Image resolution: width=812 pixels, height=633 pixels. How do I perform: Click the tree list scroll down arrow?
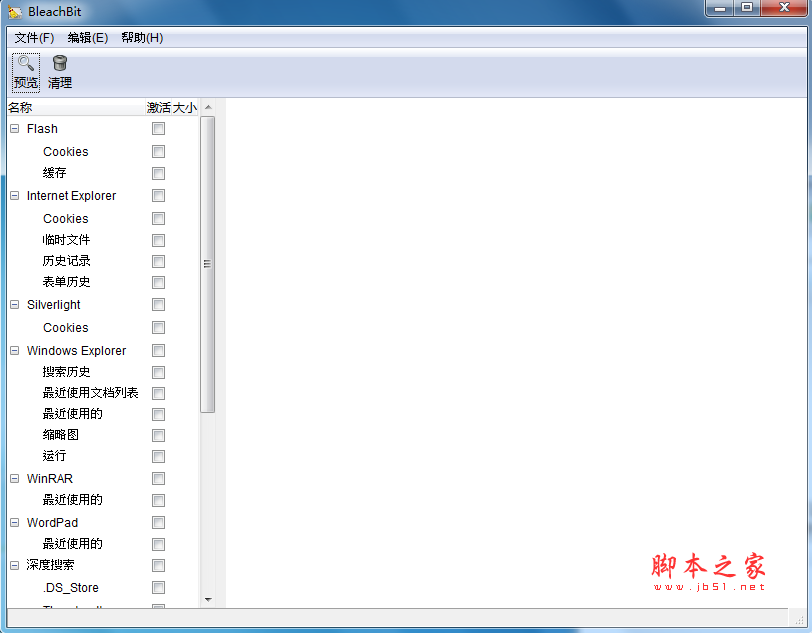208,600
